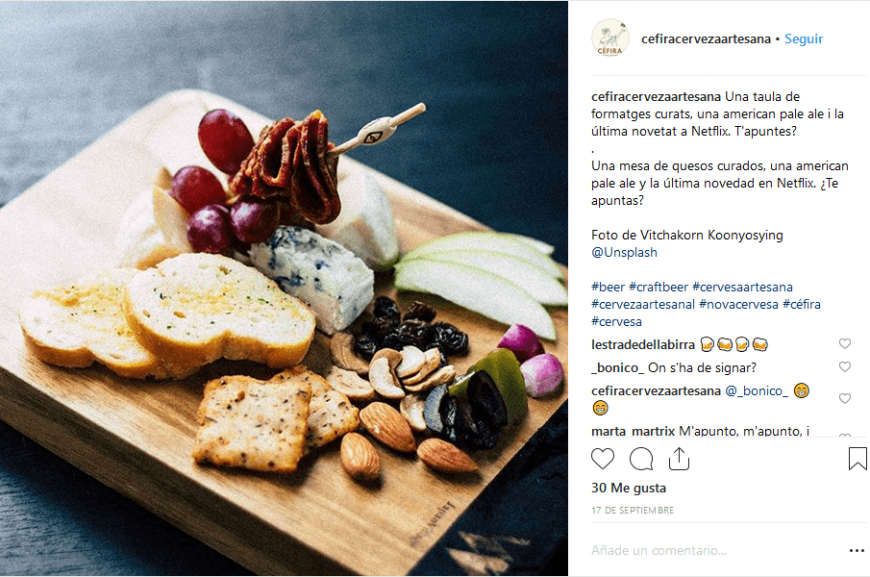
Task: View the 30 Me gusta likes list
Action: 629,488
